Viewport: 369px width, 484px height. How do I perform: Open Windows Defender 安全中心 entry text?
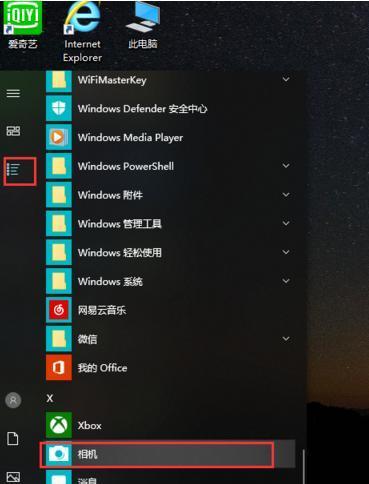142,109
